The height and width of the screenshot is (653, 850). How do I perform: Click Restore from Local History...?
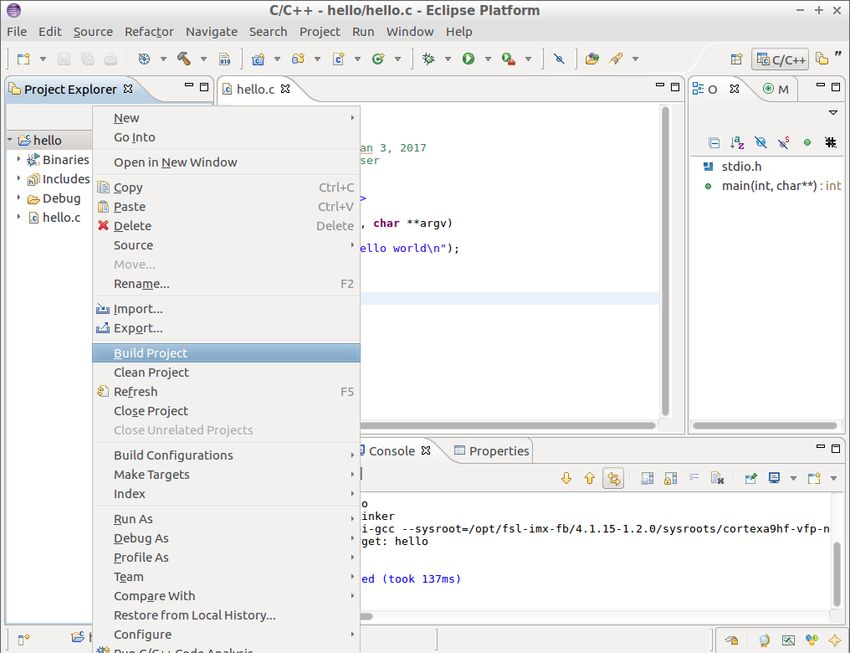coord(226,615)
